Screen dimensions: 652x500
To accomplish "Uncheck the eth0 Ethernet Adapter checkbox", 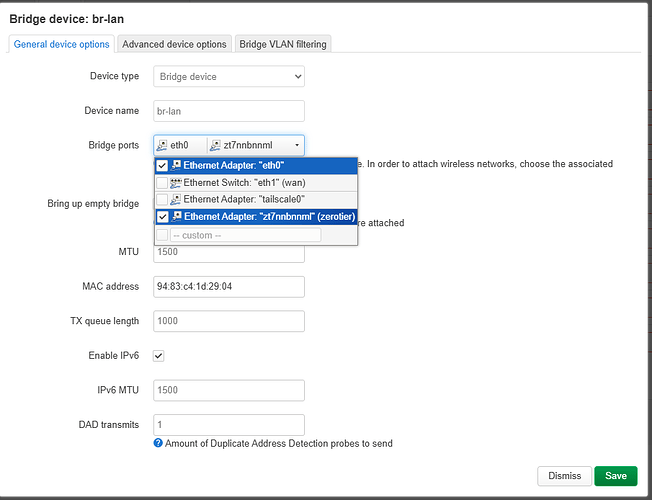I will [162, 166].
